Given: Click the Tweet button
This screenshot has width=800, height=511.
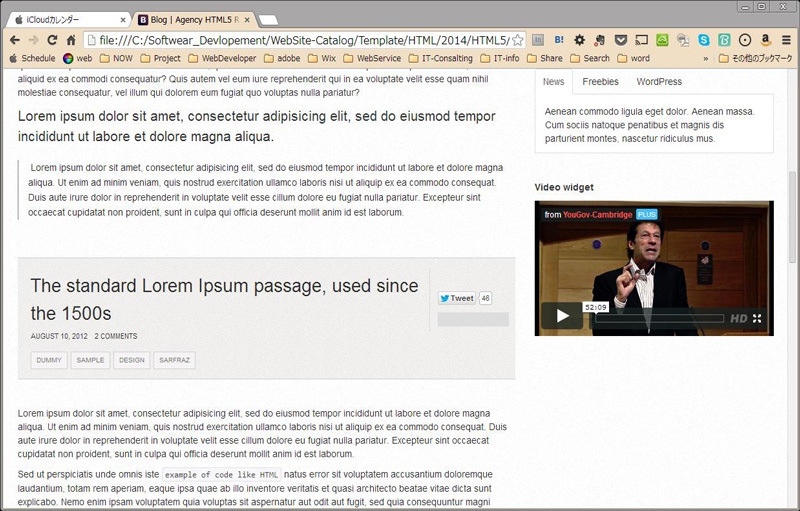Looking at the screenshot, I should click(x=457, y=298).
